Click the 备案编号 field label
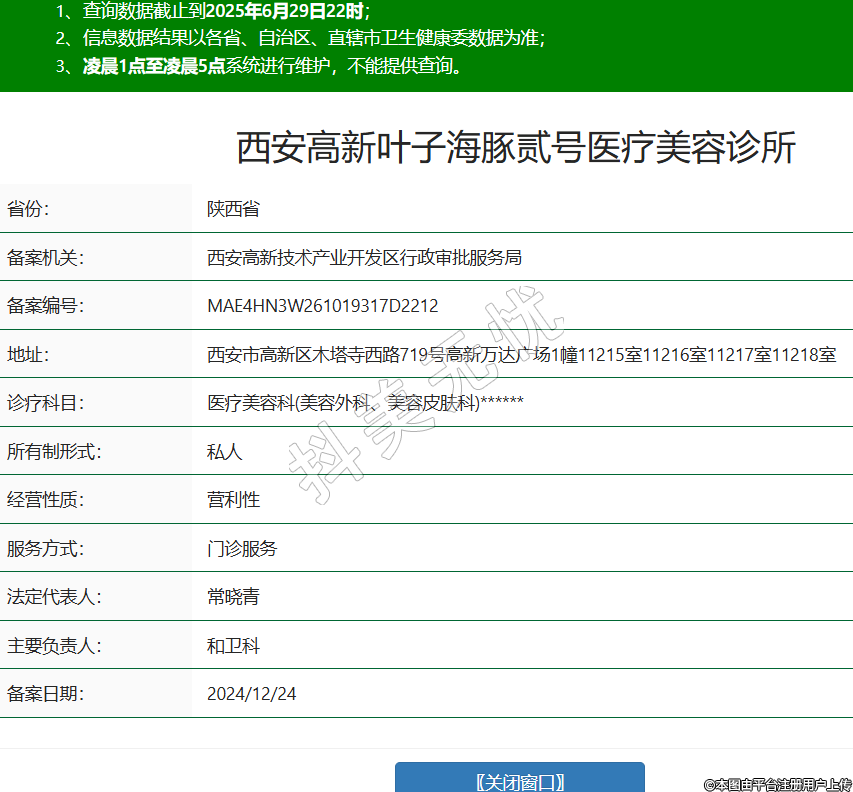This screenshot has width=853, height=792. pyautogui.click(x=46, y=306)
